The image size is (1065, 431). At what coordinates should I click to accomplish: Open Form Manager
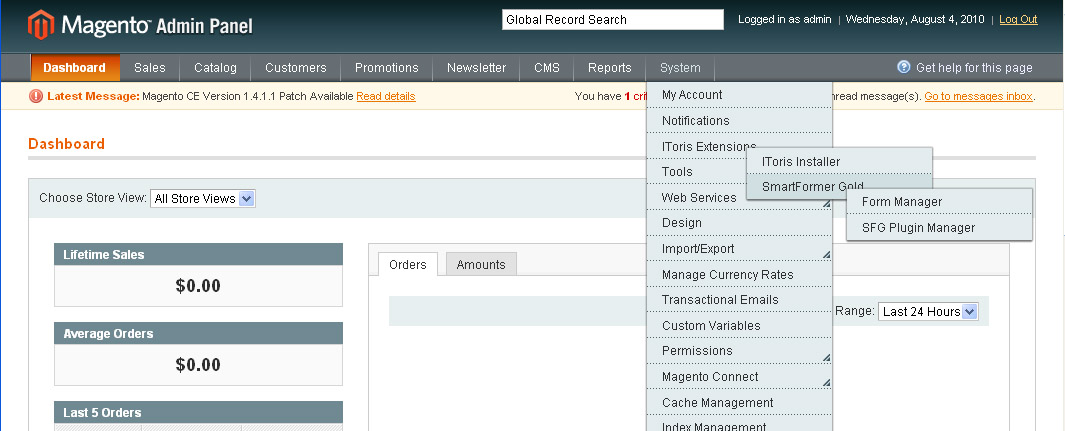tap(939, 202)
